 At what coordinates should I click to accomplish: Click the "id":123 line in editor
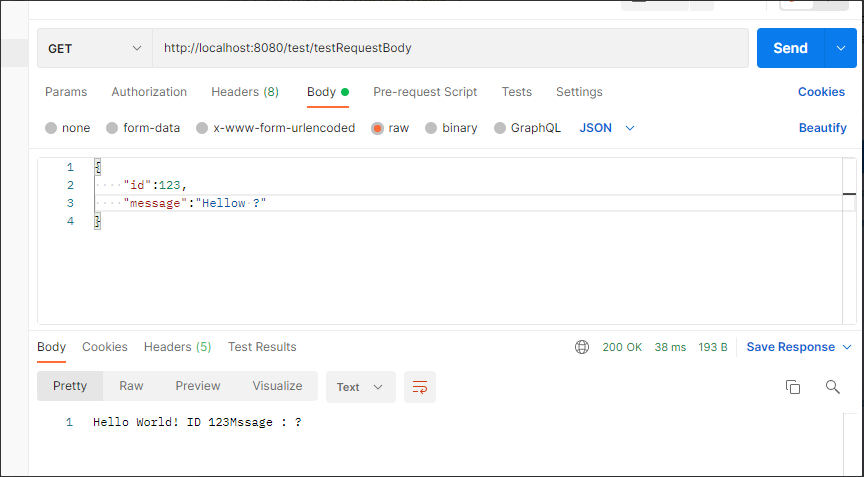coord(155,185)
